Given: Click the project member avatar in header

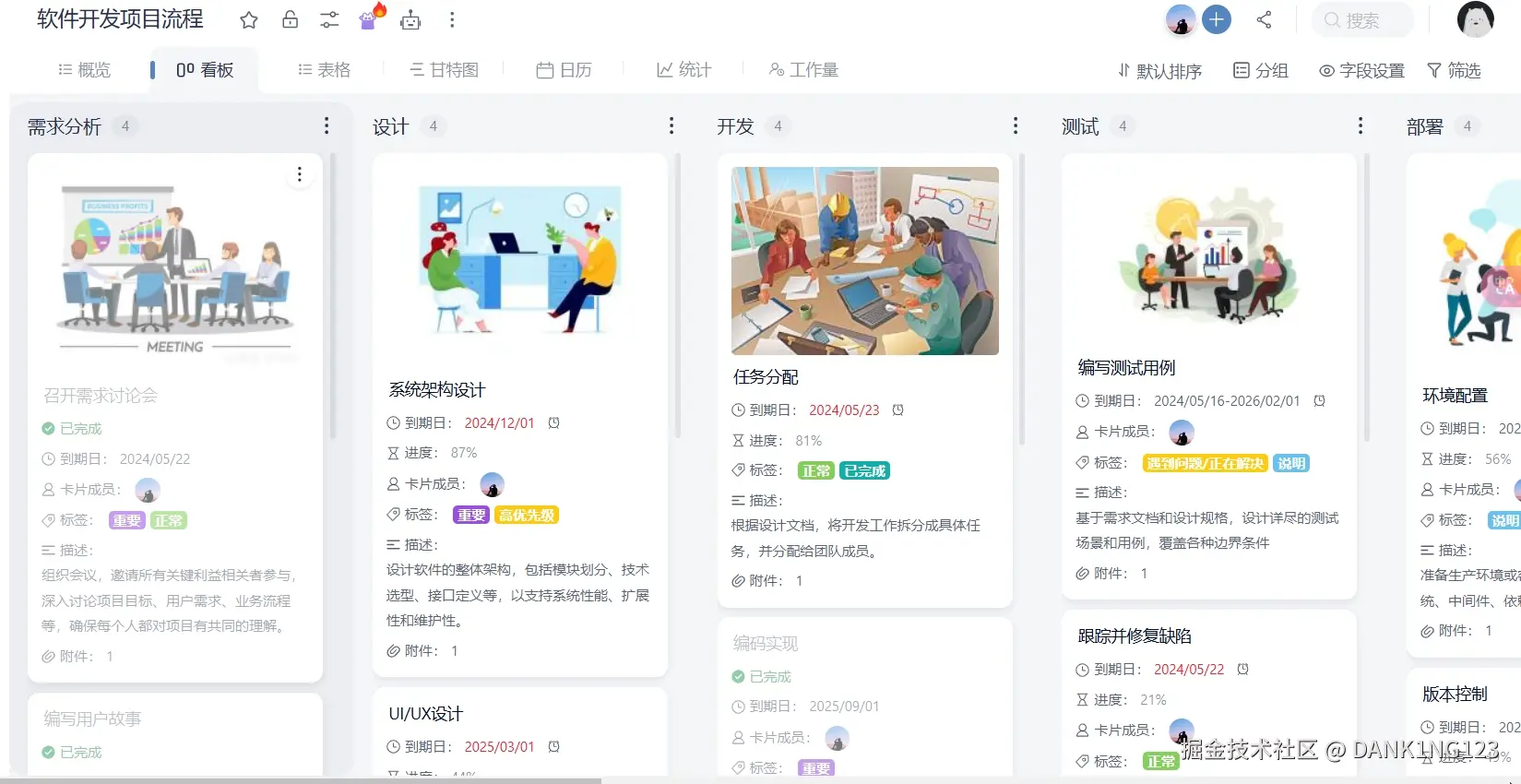Looking at the screenshot, I should click(x=1181, y=19).
